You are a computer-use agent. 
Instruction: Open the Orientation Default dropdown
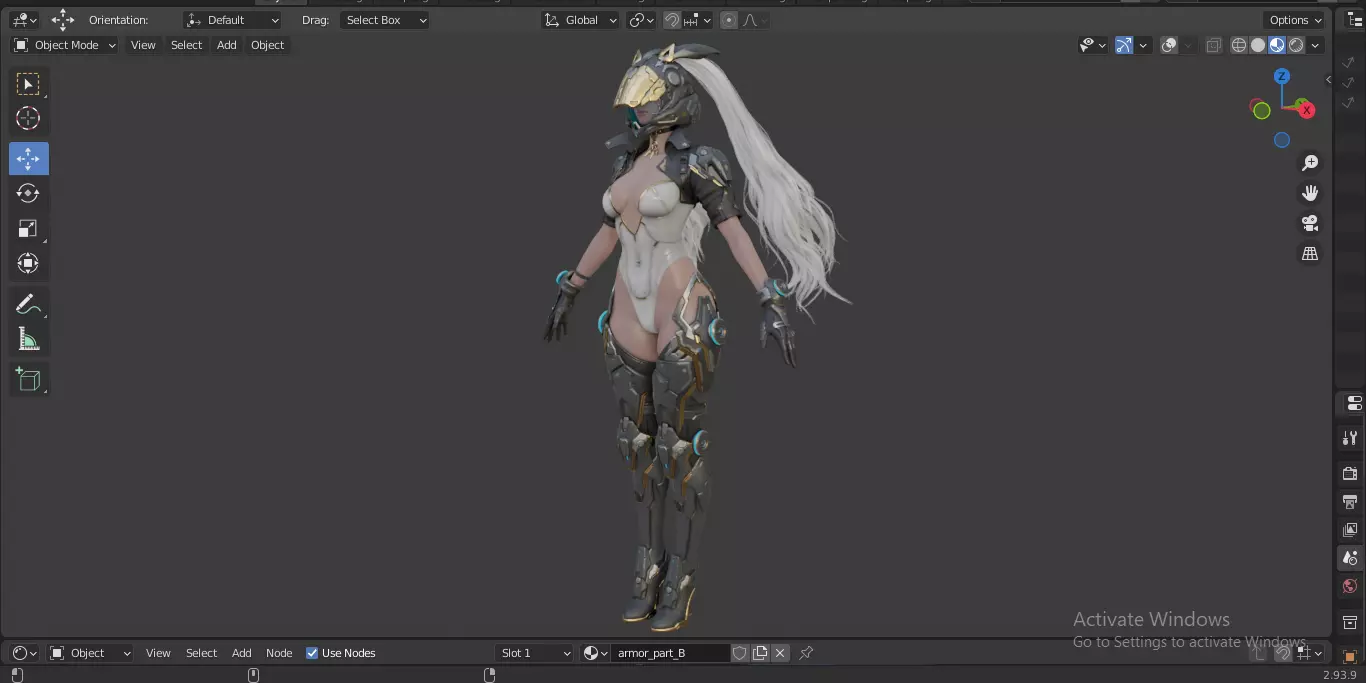click(233, 20)
